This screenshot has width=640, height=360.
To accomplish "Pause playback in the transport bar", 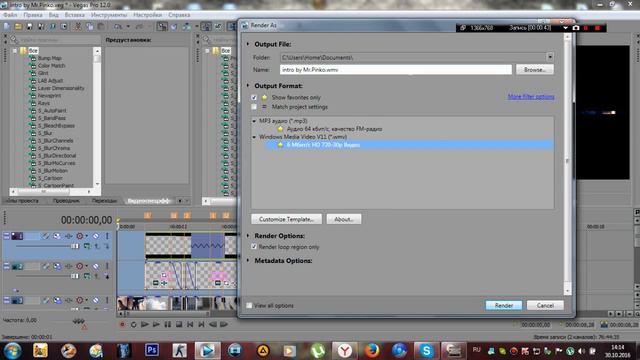I will (167, 324).
